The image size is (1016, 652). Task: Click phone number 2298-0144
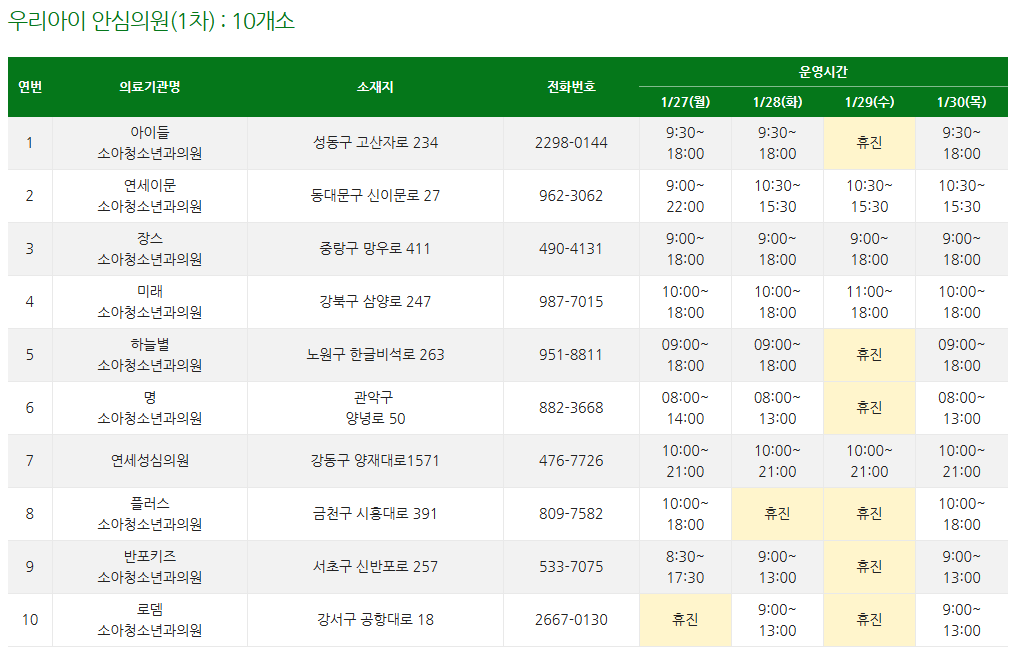click(x=571, y=143)
